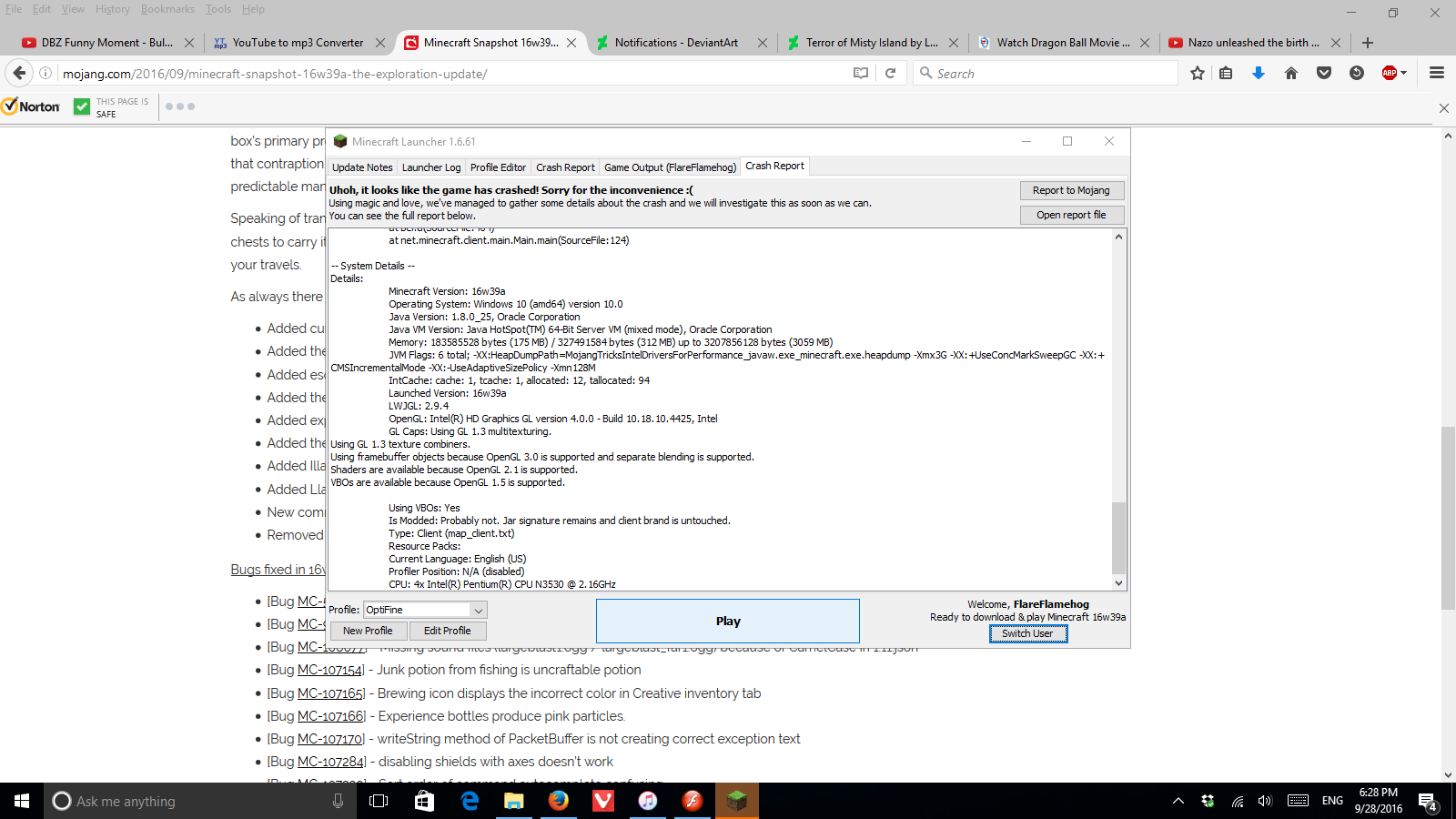Switch to the Update Notes tab
Viewport: 1456px width, 819px height.
point(362,167)
